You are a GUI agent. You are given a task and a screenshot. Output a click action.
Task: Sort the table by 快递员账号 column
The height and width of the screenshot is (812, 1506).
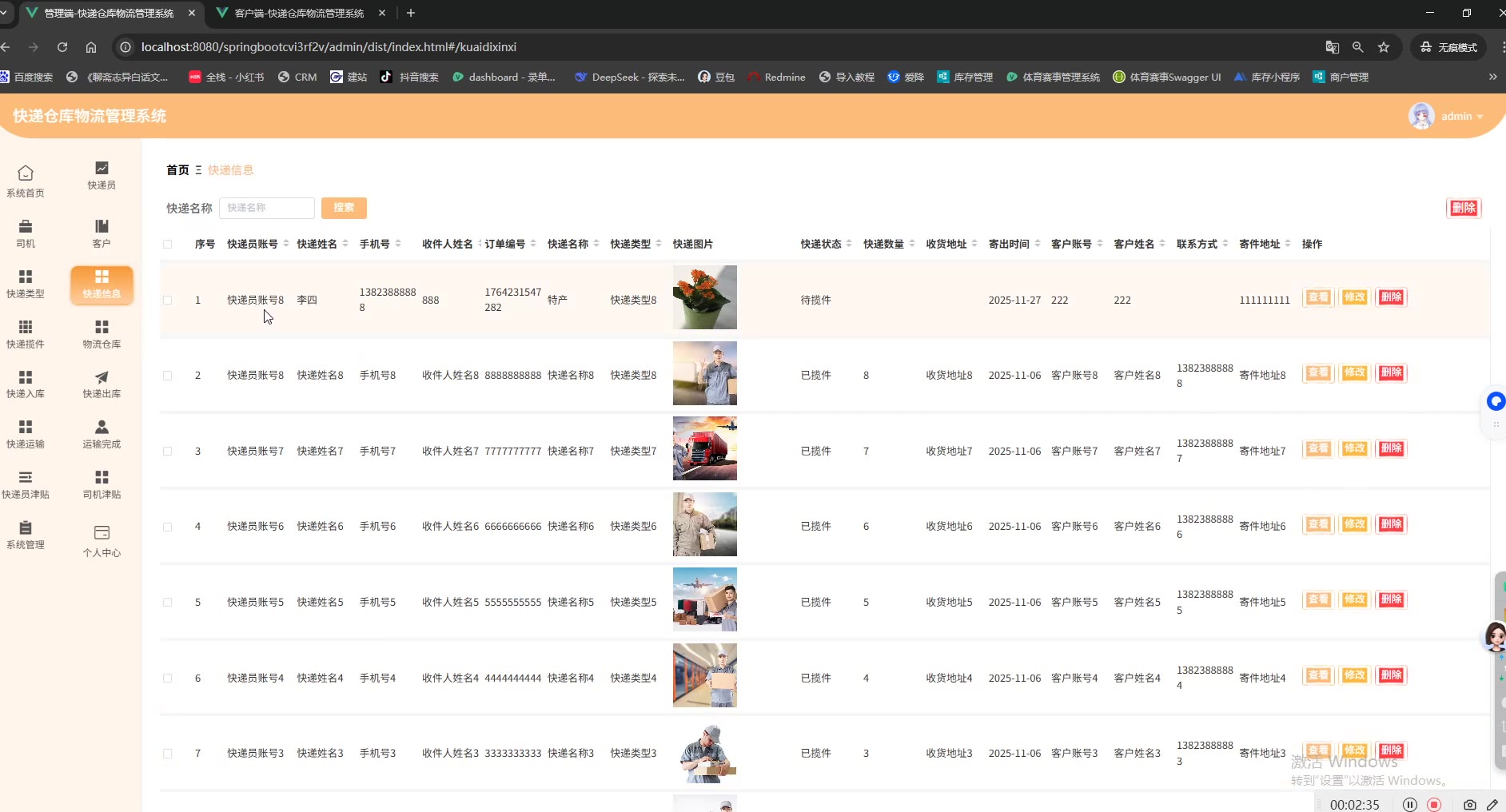[x=286, y=244]
